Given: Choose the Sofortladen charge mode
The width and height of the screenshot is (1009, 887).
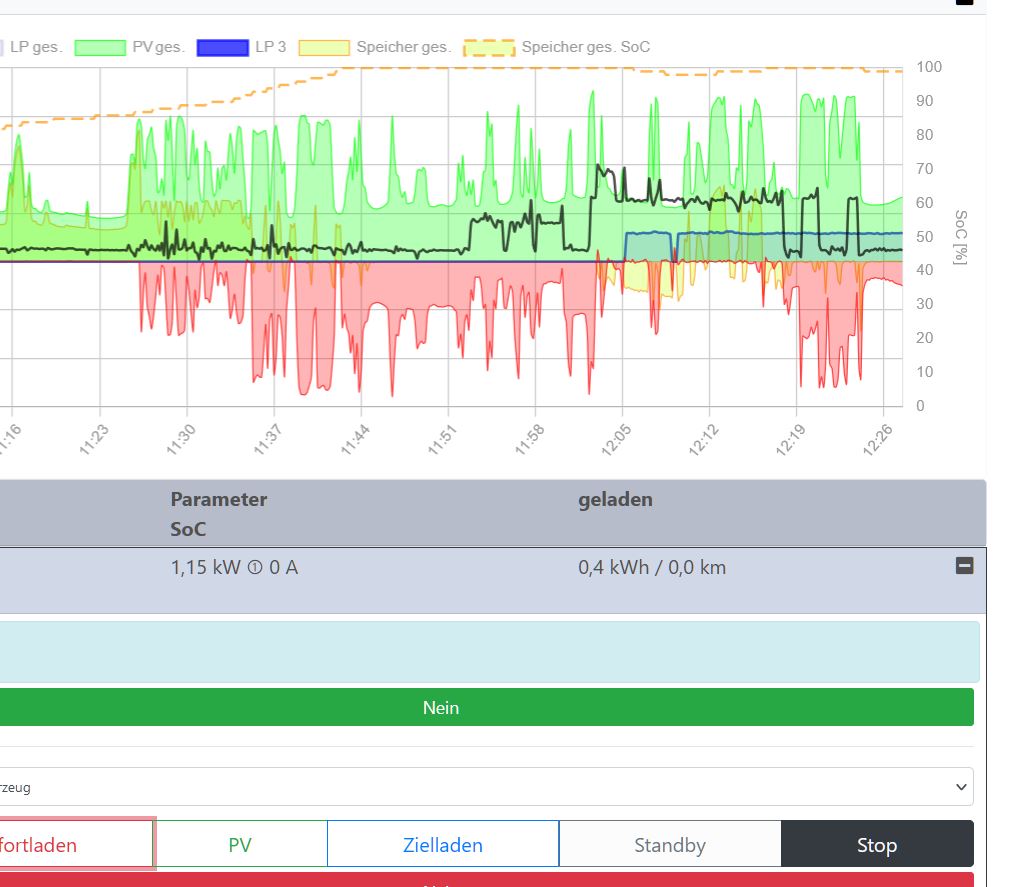Looking at the screenshot, I should 76,845.
